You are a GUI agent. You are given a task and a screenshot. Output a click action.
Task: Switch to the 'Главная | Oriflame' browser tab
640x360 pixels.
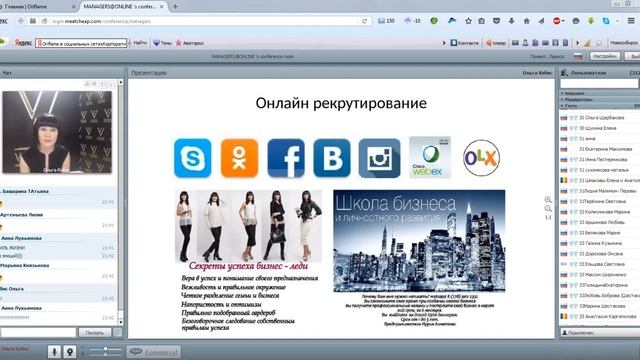(37, 7)
